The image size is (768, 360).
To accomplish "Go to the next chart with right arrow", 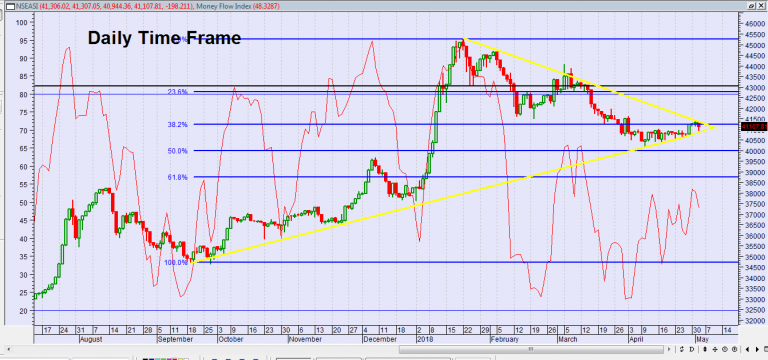I will (x=757, y=349).
